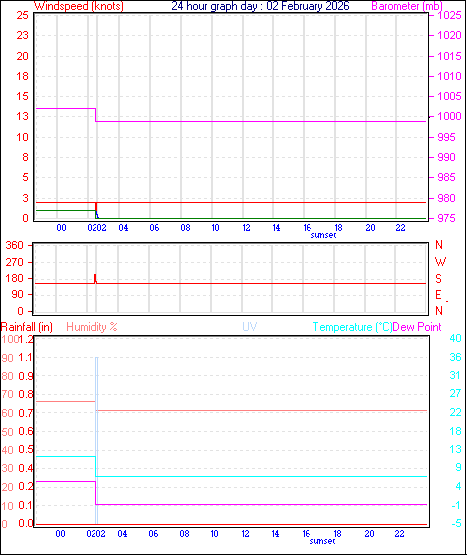Click the "Rainfall (in)" legend label

[27, 327]
